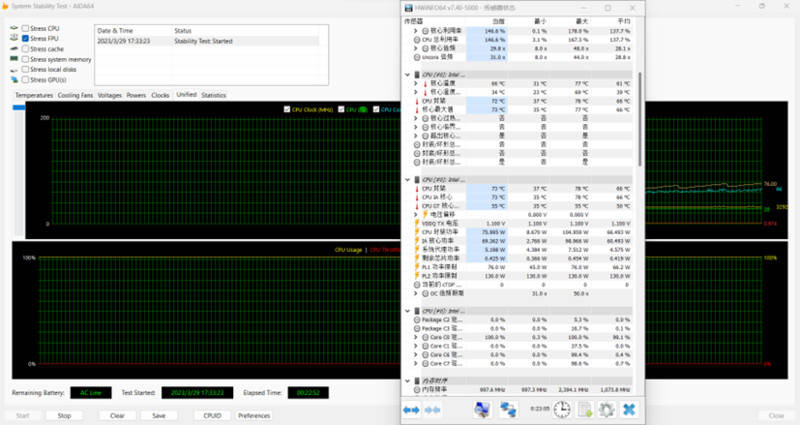The width and height of the screenshot is (800, 425).
Task: Expand the Core C7 row in HWiNFO
Action: pos(416,363)
